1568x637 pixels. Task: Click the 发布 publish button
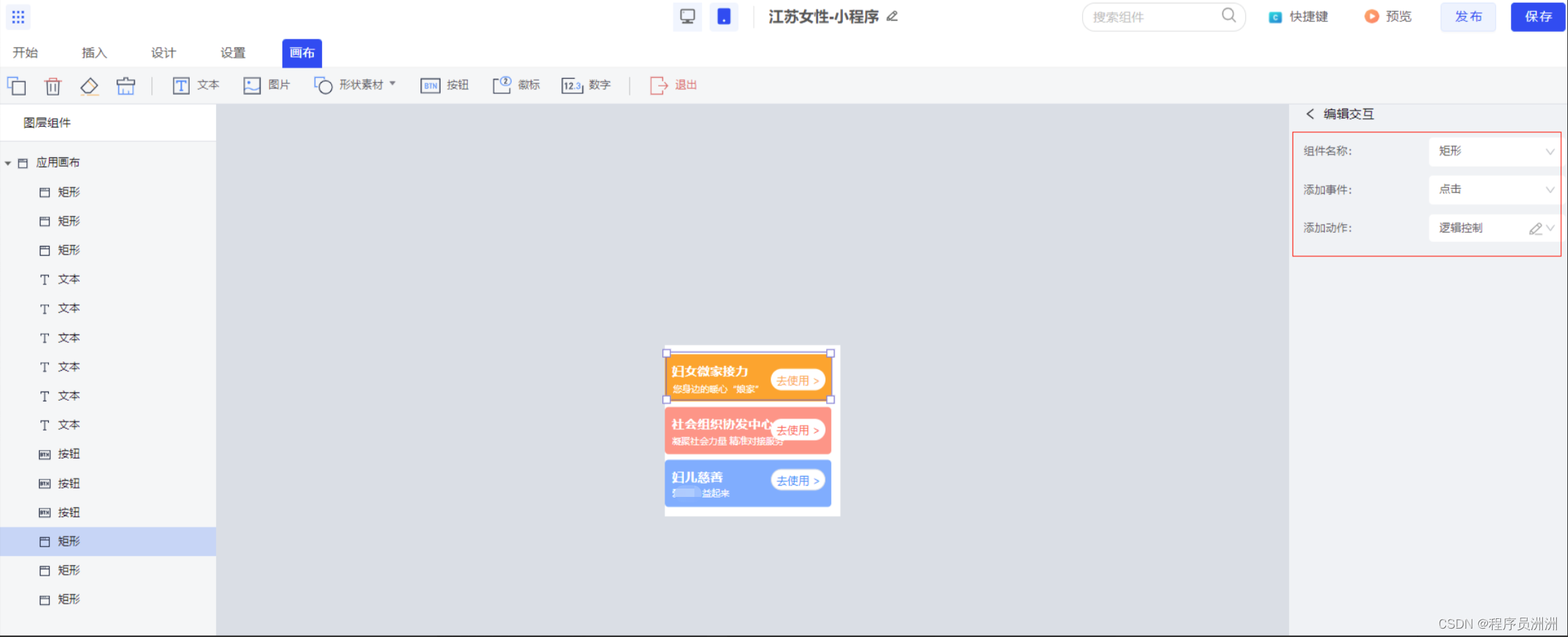pos(1468,17)
